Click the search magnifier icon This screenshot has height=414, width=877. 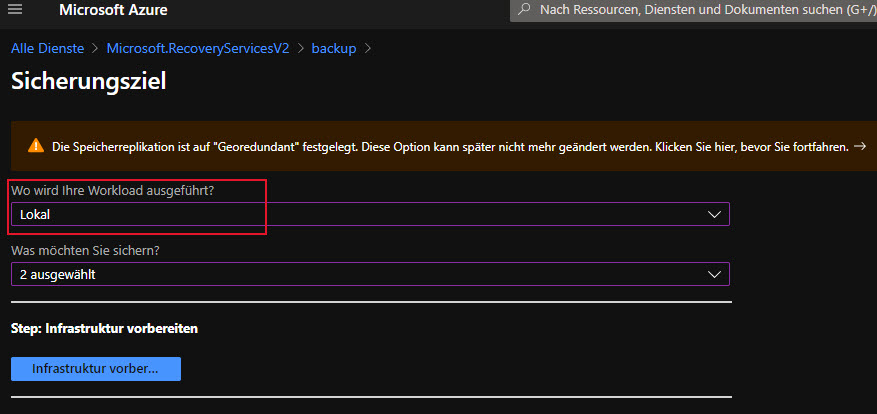click(524, 10)
